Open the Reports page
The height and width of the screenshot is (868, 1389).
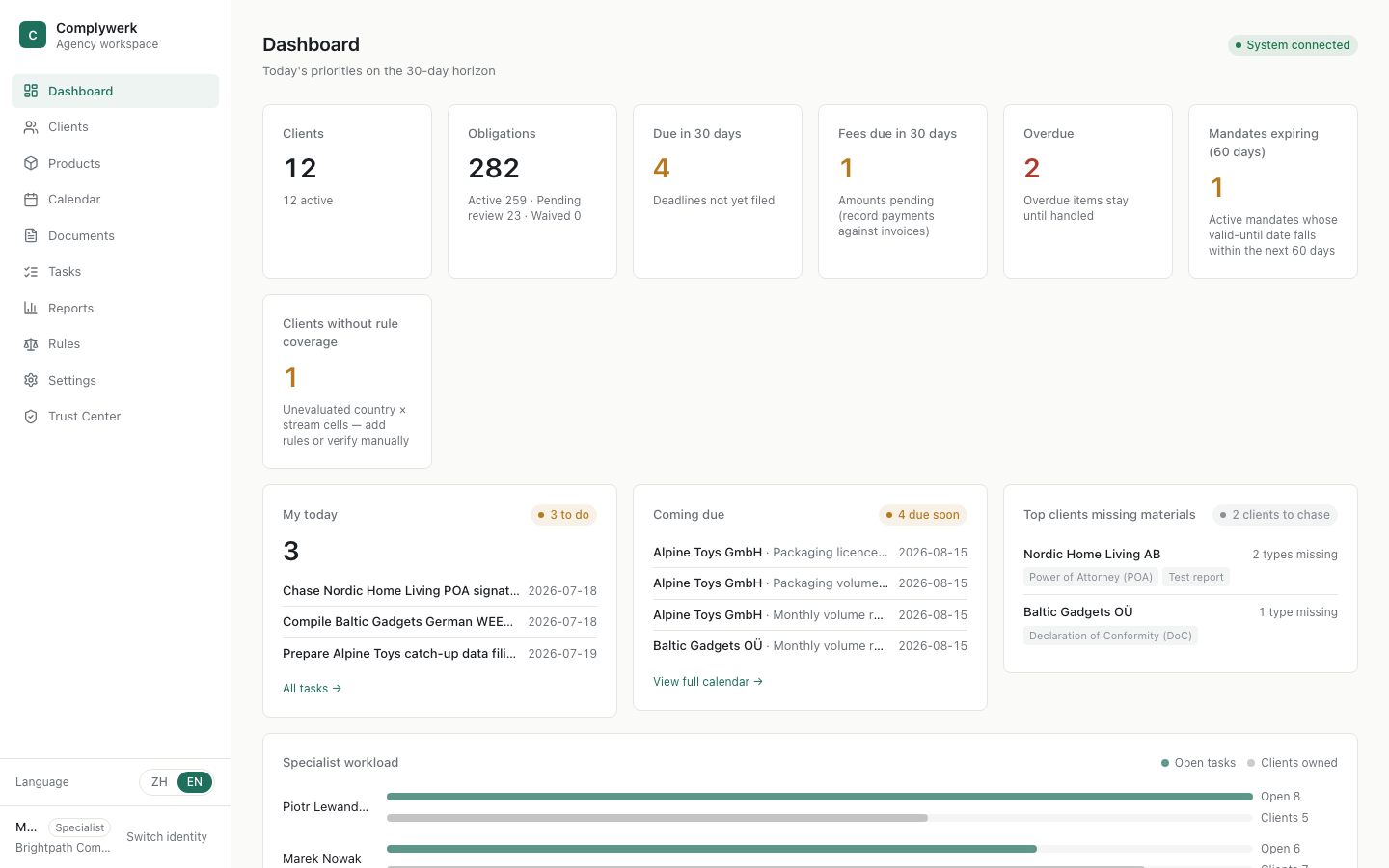coord(115,308)
